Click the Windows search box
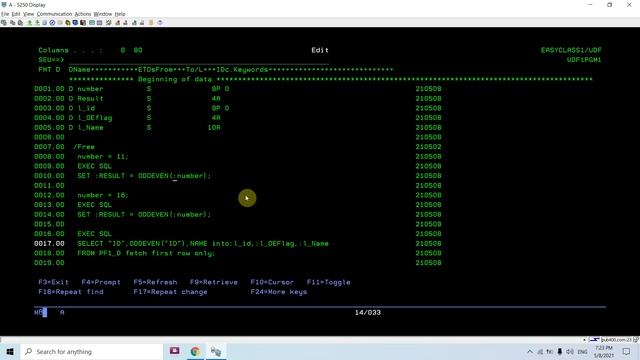Image resolution: width=640 pixels, height=360 pixels. click(91, 351)
